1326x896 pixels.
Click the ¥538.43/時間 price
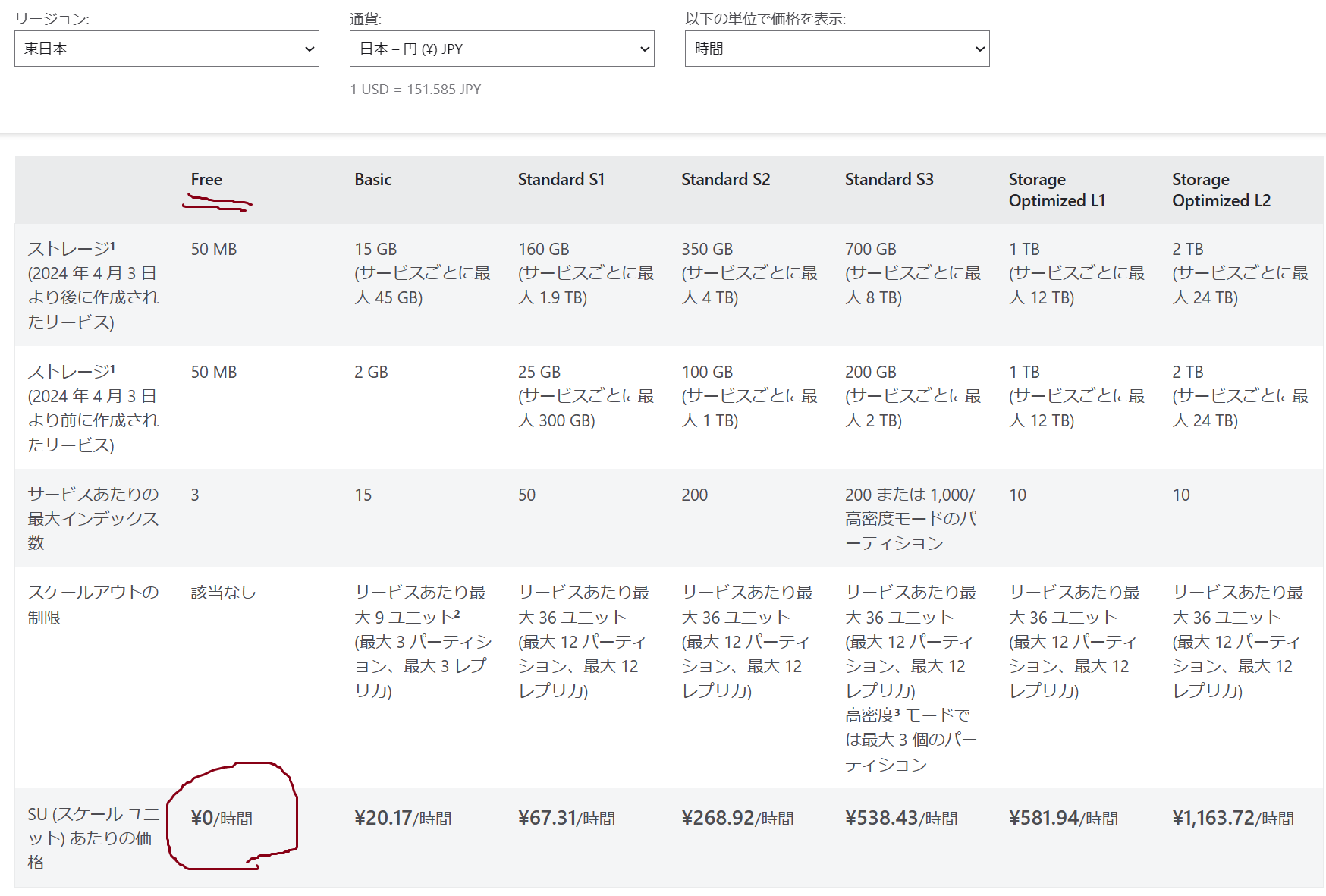[901, 819]
